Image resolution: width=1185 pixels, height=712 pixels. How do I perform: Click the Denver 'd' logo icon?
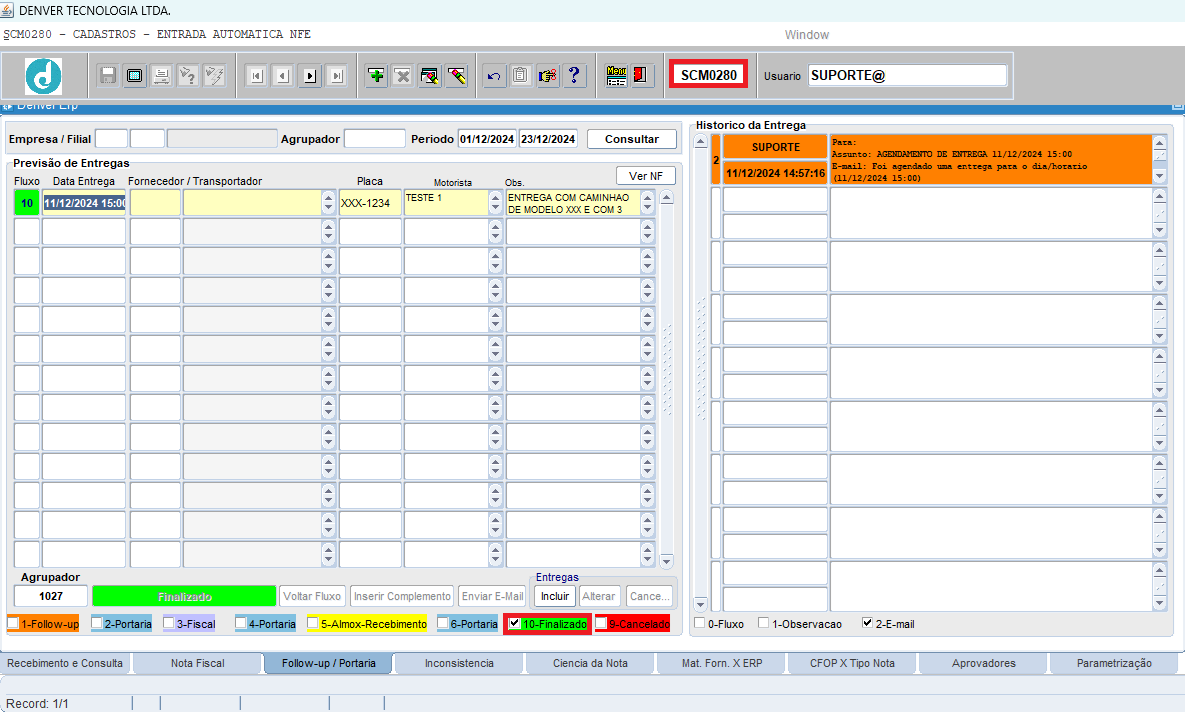[44, 76]
